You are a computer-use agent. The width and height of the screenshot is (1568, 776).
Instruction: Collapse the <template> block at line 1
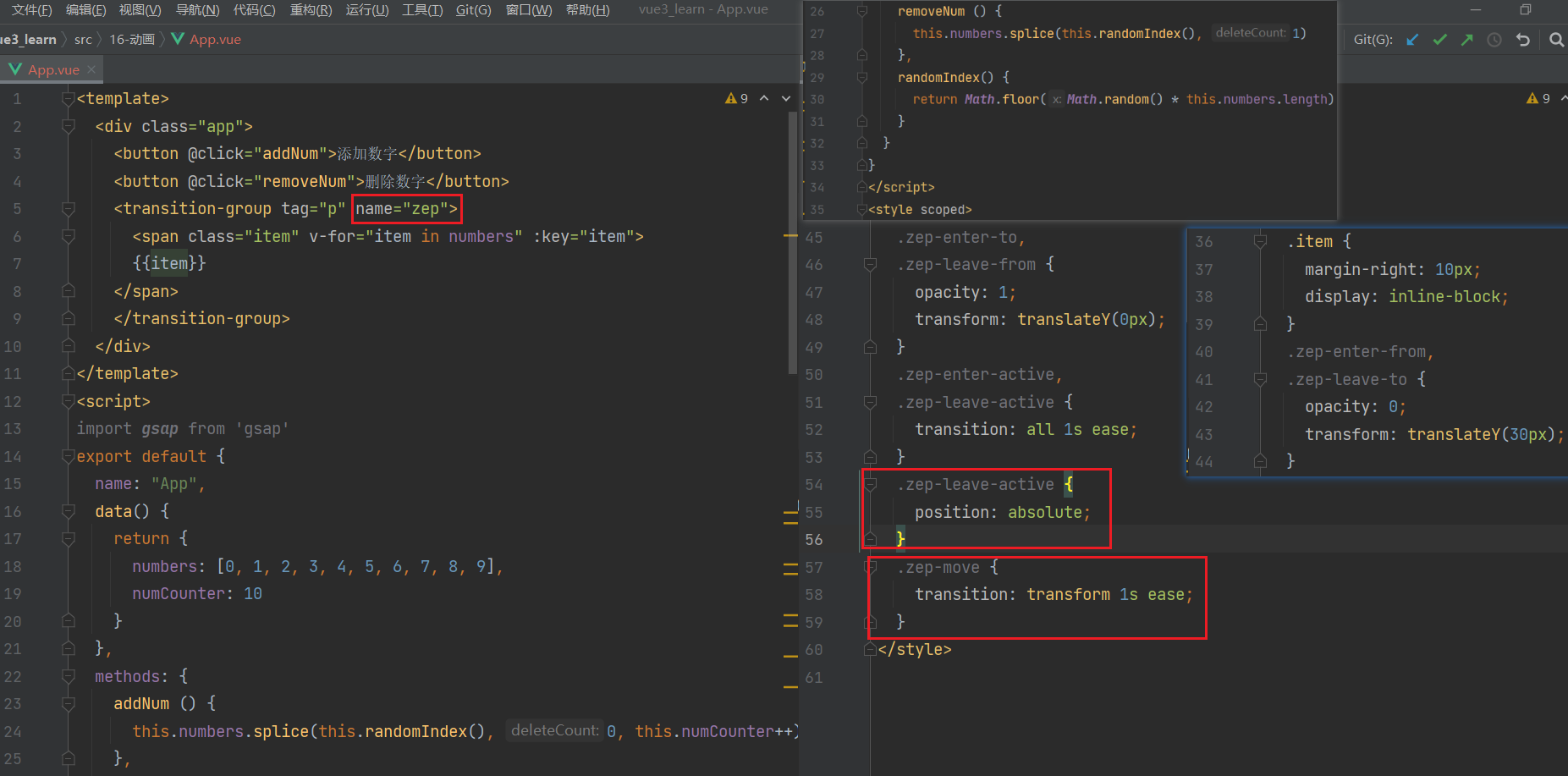tap(69, 99)
